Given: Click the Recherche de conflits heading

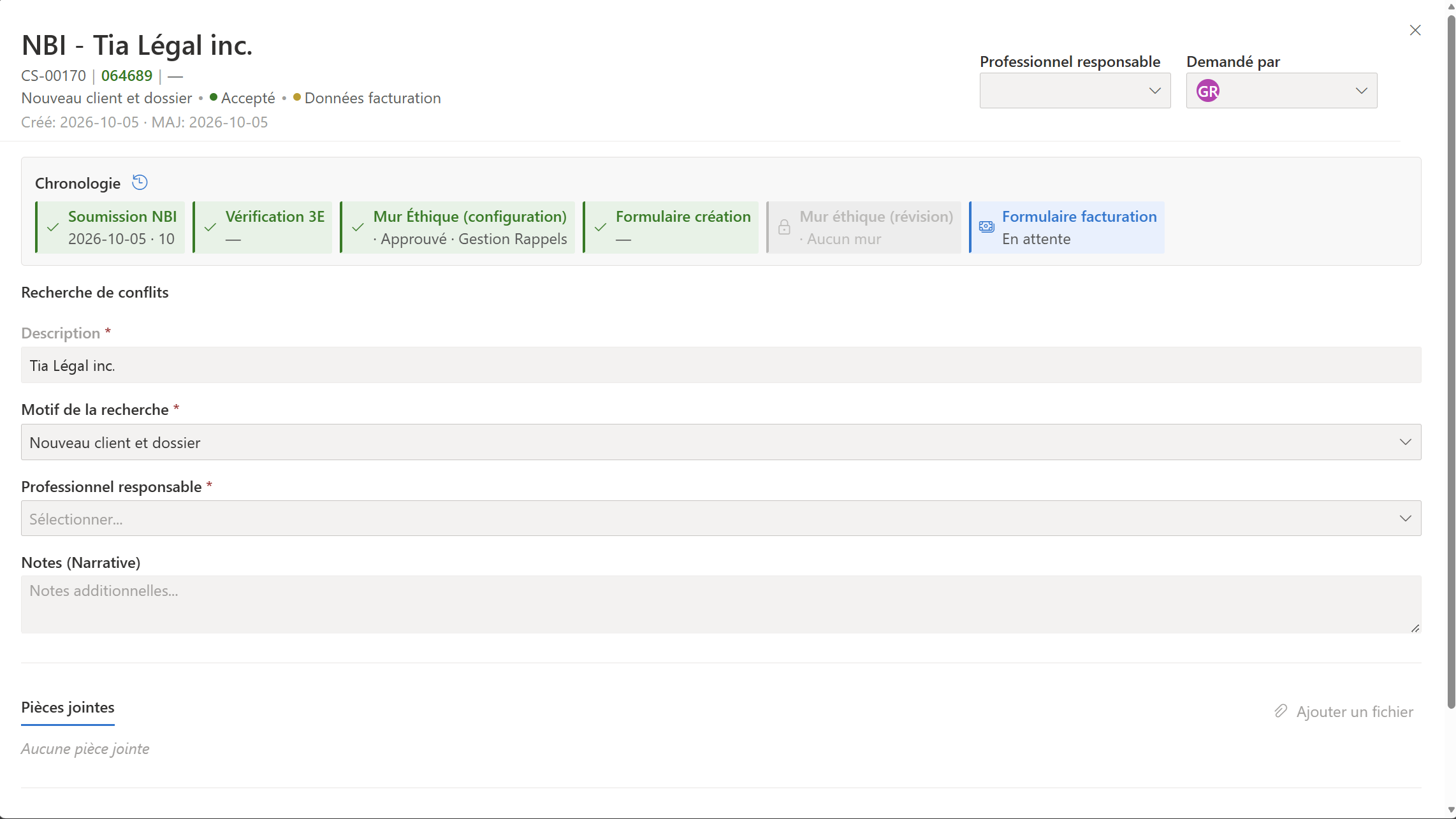Looking at the screenshot, I should tap(95, 293).
